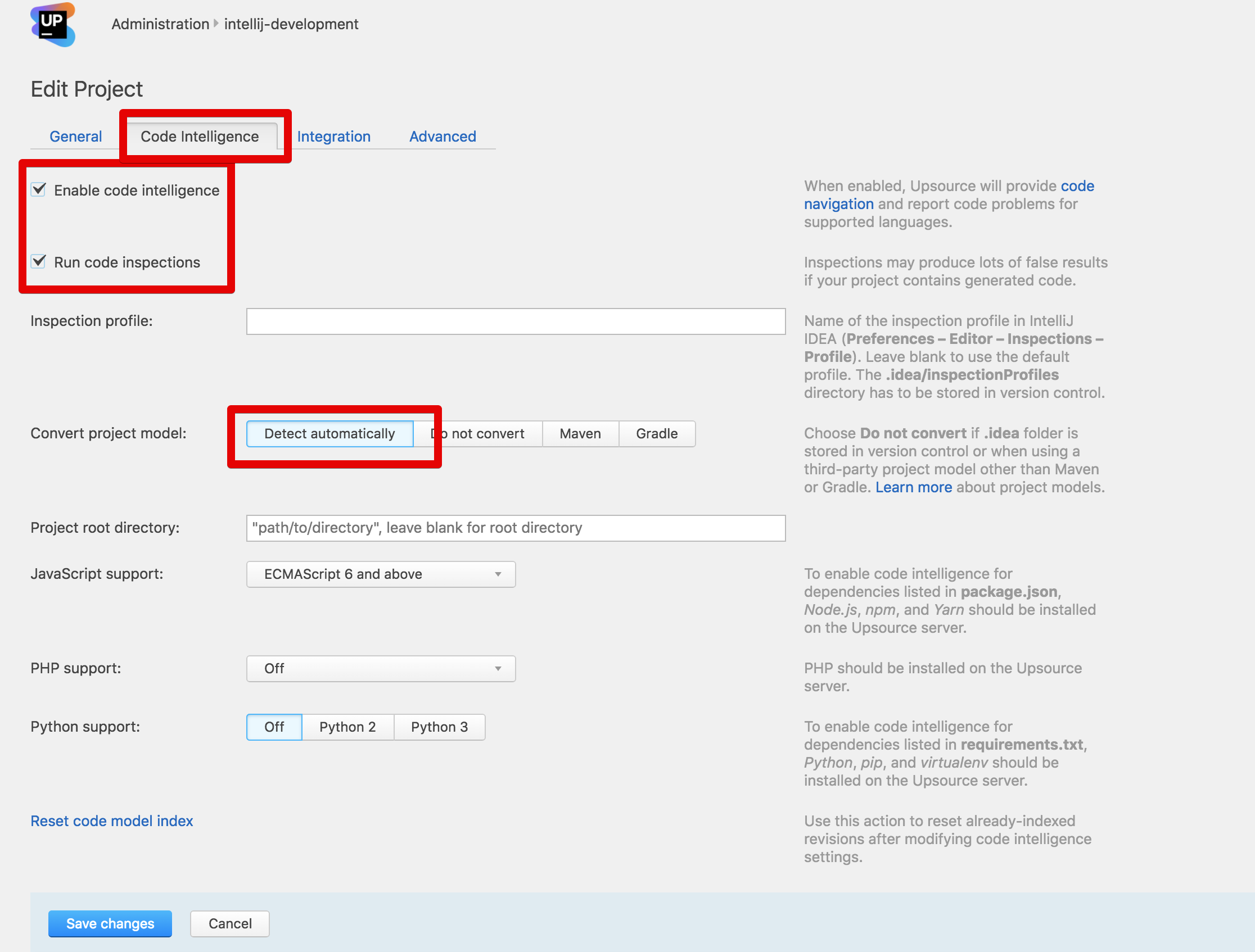Viewport: 1255px width, 952px height.
Task: Select Maven as project model
Action: pos(580,434)
